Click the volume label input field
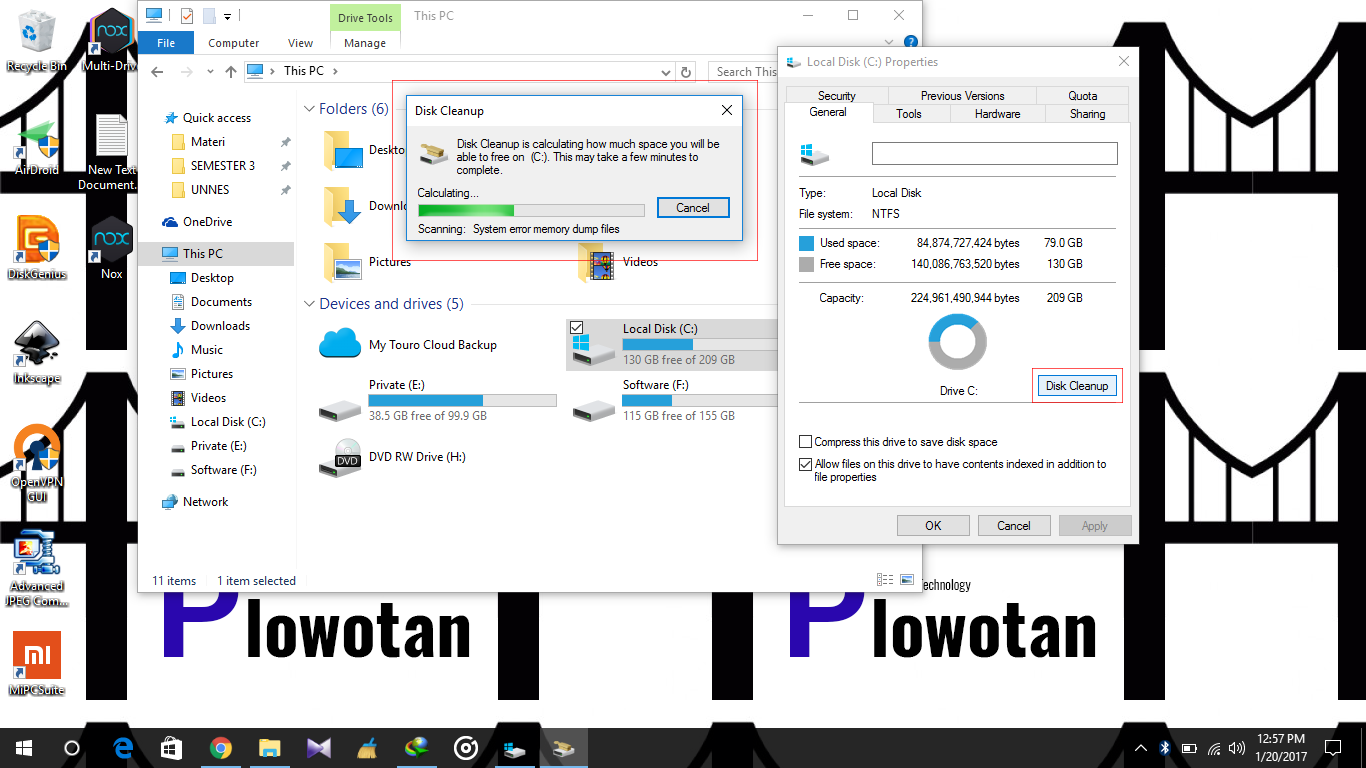 pyautogui.click(x=993, y=153)
